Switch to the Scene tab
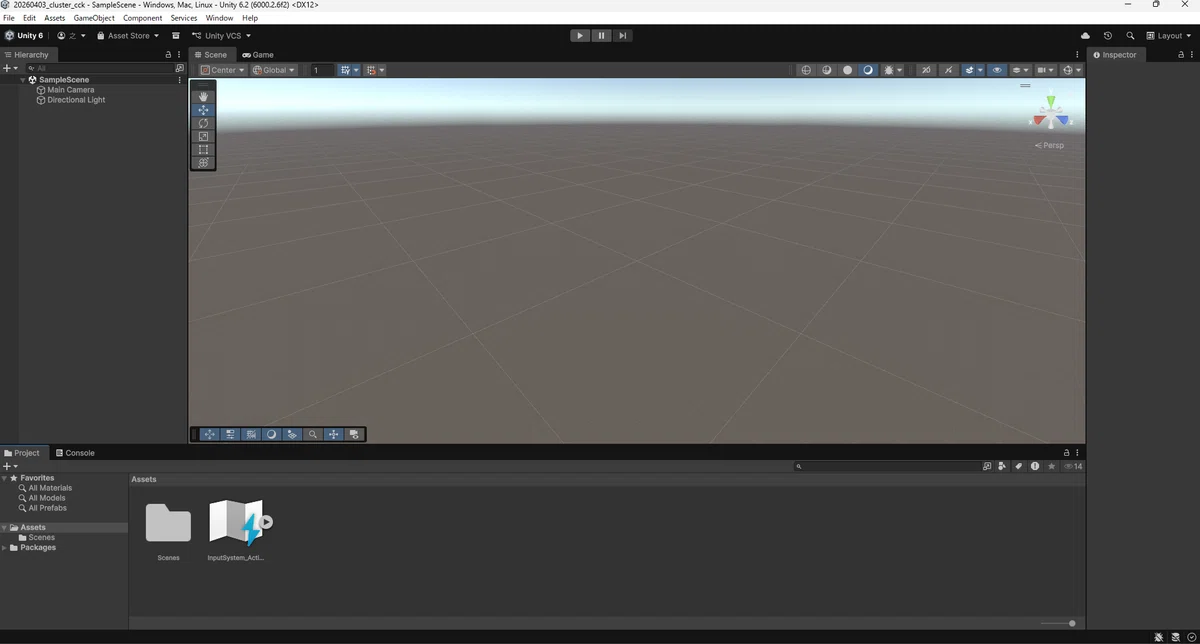The width and height of the screenshot is (1200, 644). coord(211,55)
